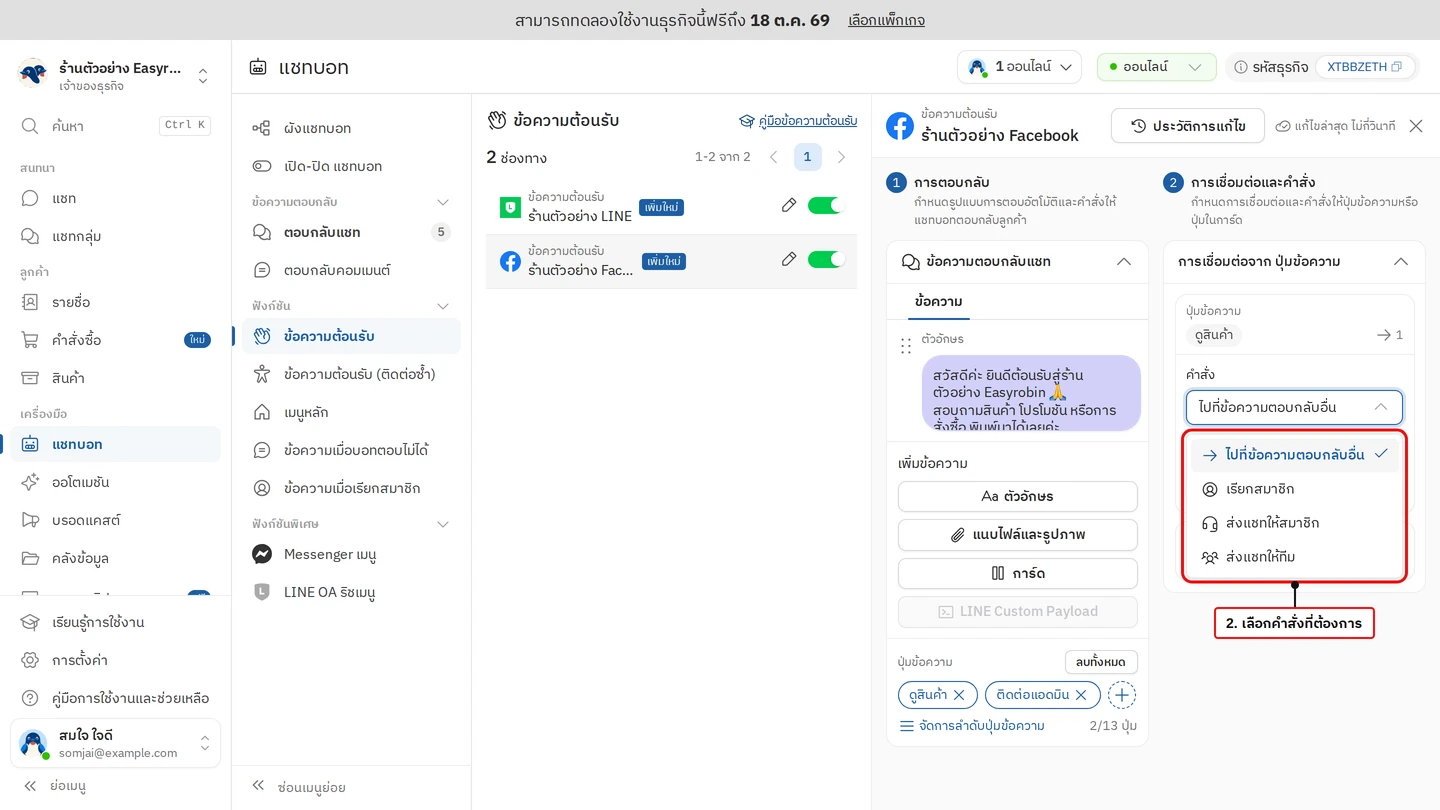
Task: Collapse การเชื่อมต่อจาก ปุ่มข้อความ section
Action: tap(1401, 261)
